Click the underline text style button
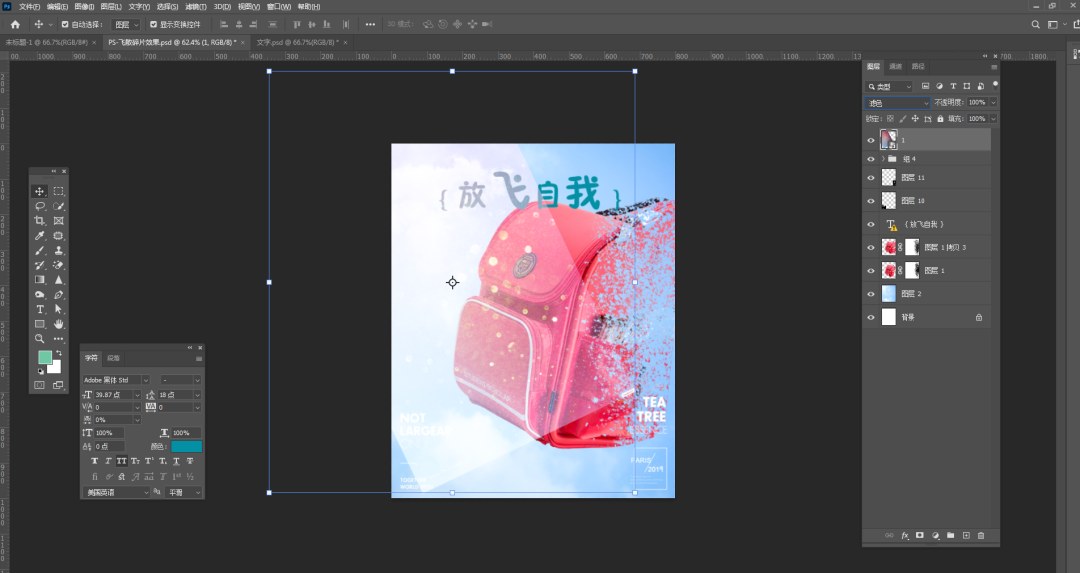 [176, 461]
